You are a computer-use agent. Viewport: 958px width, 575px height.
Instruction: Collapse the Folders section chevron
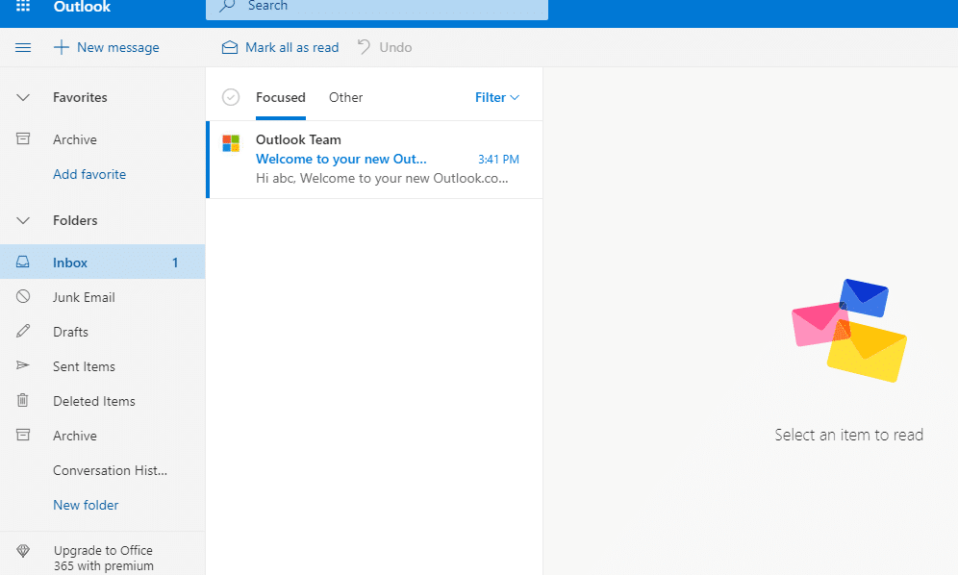coord(23,221)
